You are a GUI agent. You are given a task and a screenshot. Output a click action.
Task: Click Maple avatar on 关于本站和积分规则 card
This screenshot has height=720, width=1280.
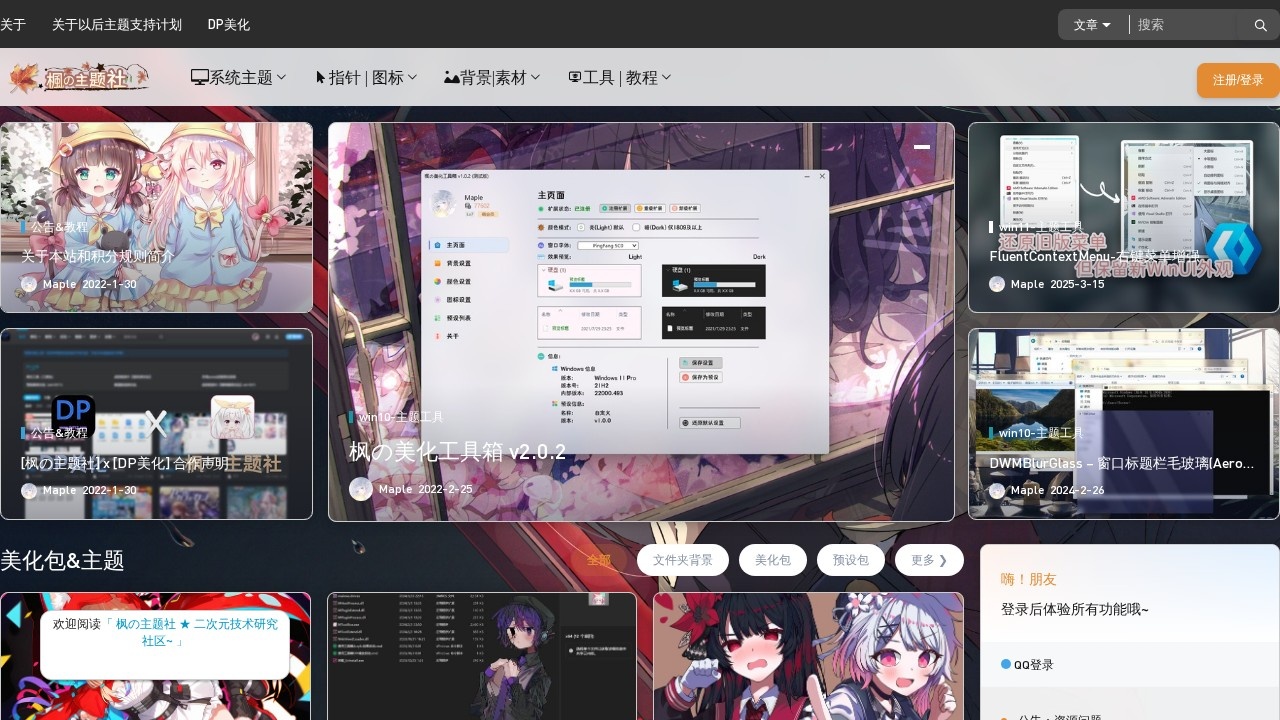click(x=29, y=284)
